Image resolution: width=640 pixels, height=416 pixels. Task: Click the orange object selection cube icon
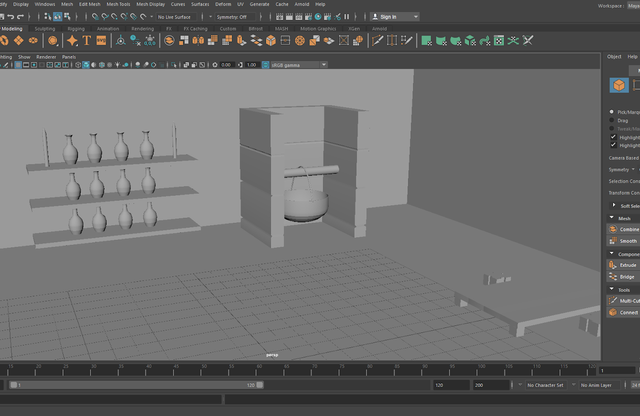[x=619, y=85]
